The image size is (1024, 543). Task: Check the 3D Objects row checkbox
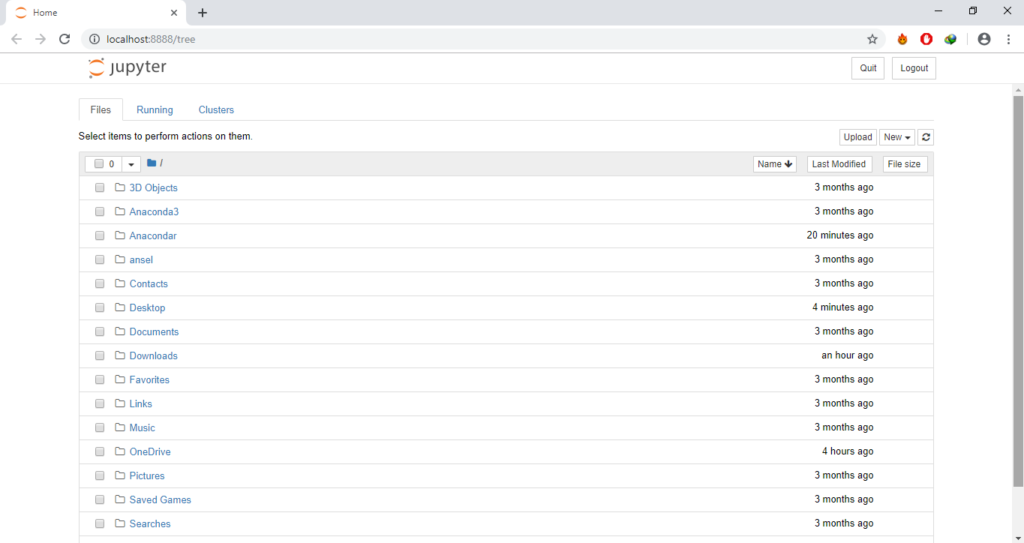pyautogui.click(x=99, y=188)
